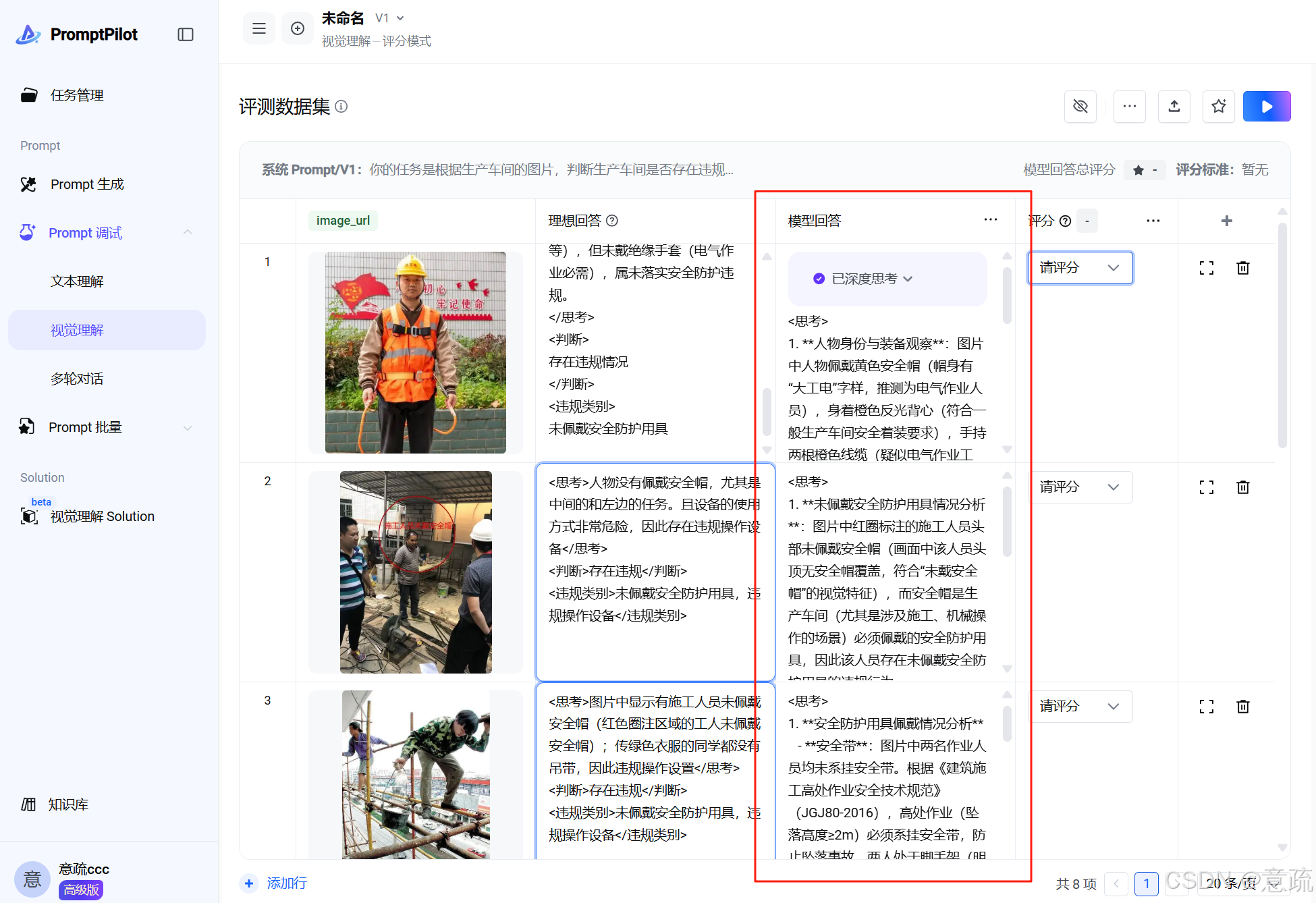This screenshot has width=1316, height=903.
Task: Click the 模型回答总评分 star rating
Action: [1146, 170]
